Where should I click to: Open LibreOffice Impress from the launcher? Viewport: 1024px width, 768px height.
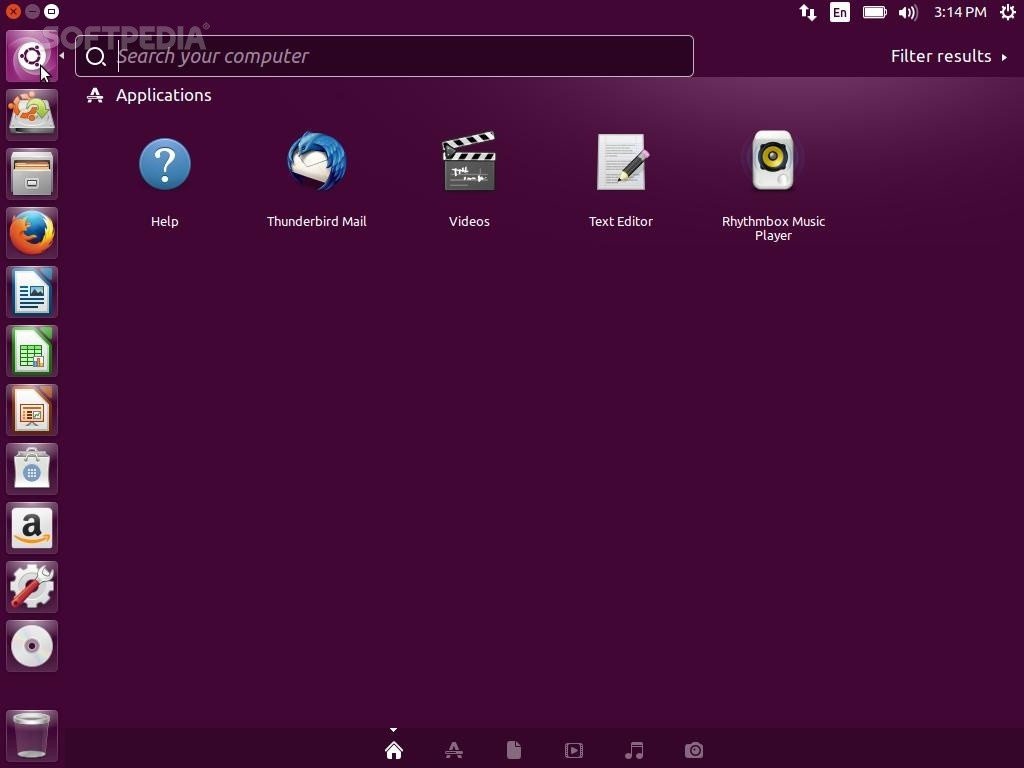coord(32,410)
